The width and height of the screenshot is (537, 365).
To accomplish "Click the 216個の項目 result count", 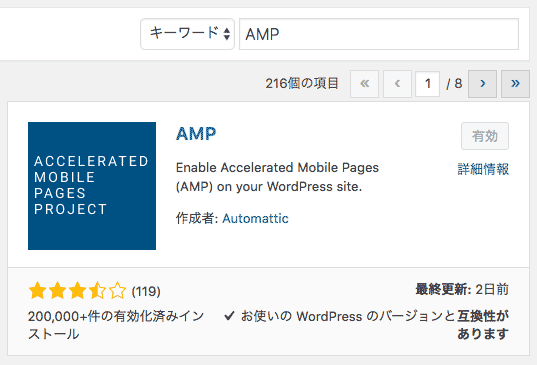I will pos(302,84).
